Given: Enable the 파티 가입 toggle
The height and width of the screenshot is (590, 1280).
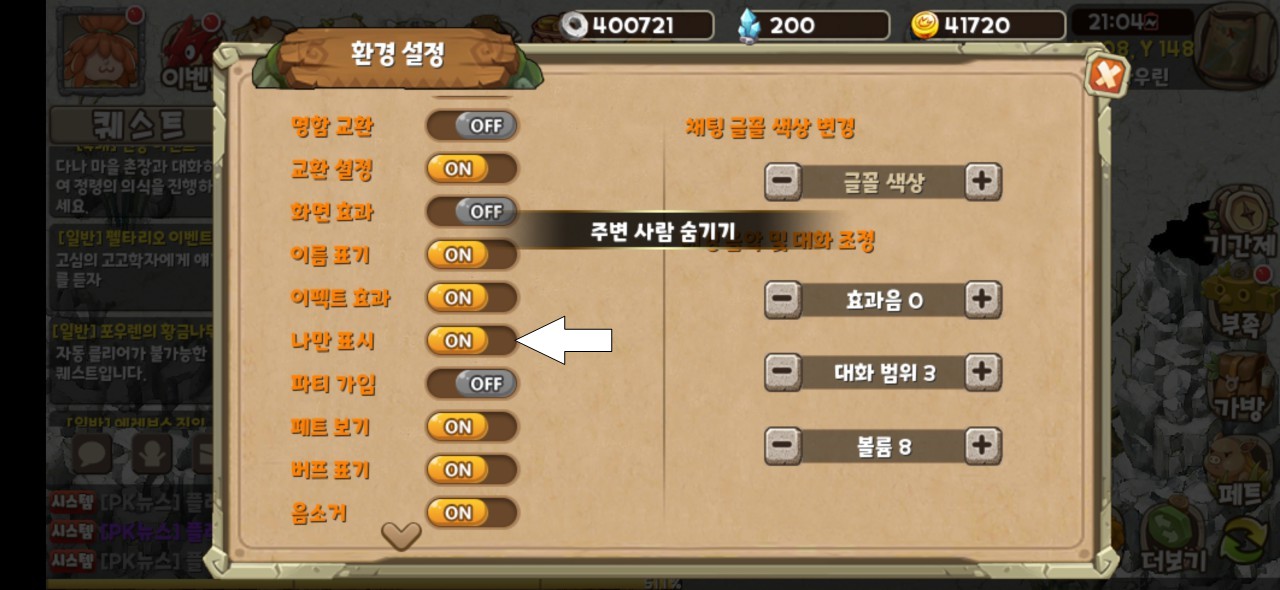Looking at the screenshot, I should coord(472,384).
